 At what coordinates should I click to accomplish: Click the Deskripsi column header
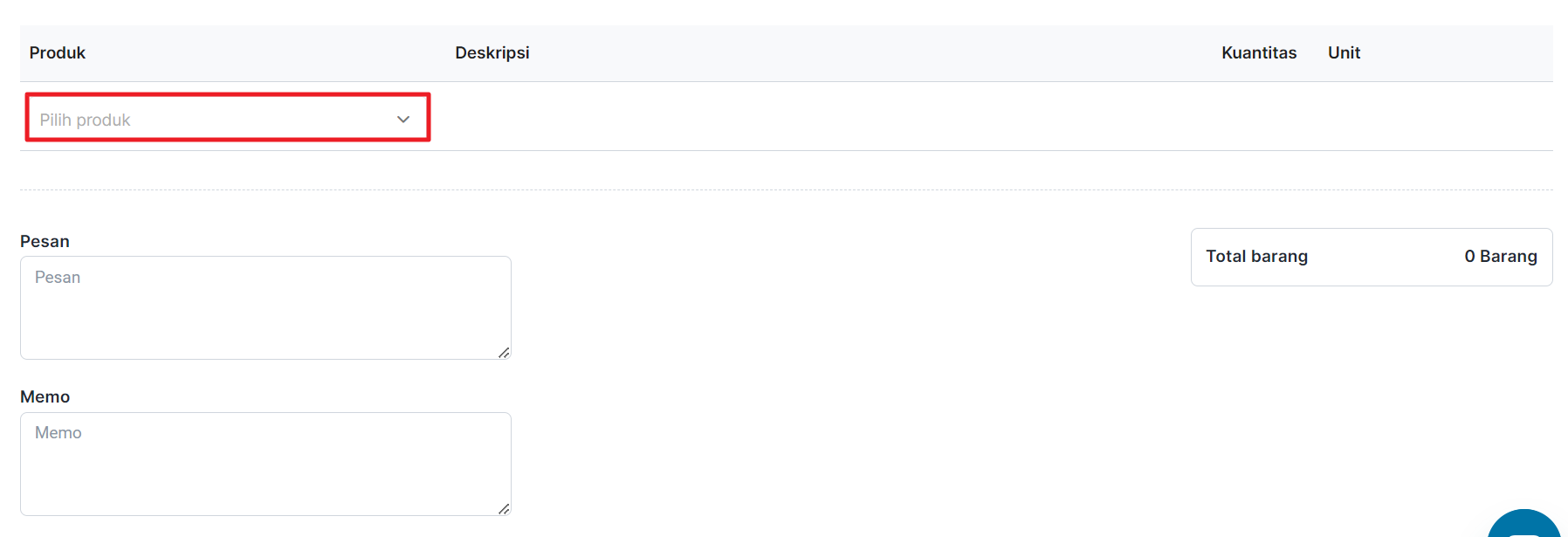492,52
